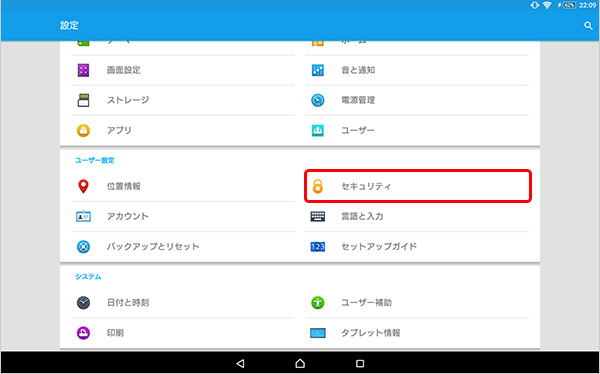
Task: Select セキュリティ security settings
Action: coord(417,186)
